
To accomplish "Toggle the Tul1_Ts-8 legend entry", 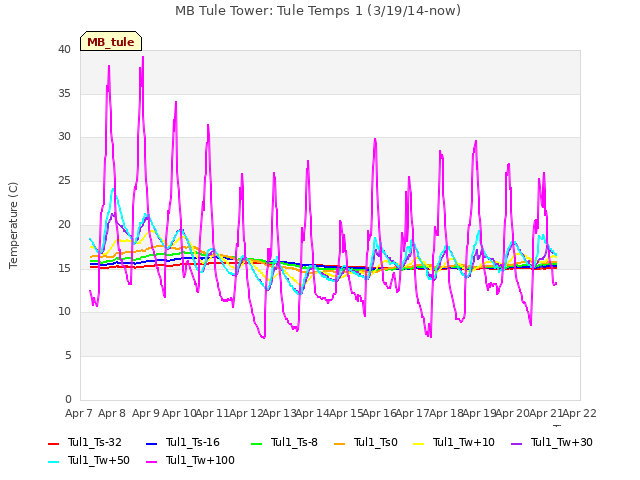I will [284, 442].
